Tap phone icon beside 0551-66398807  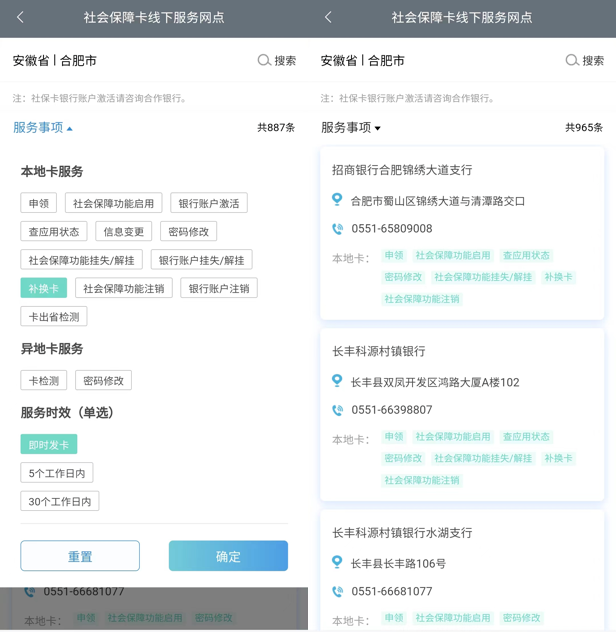click(x=337, y=410)
